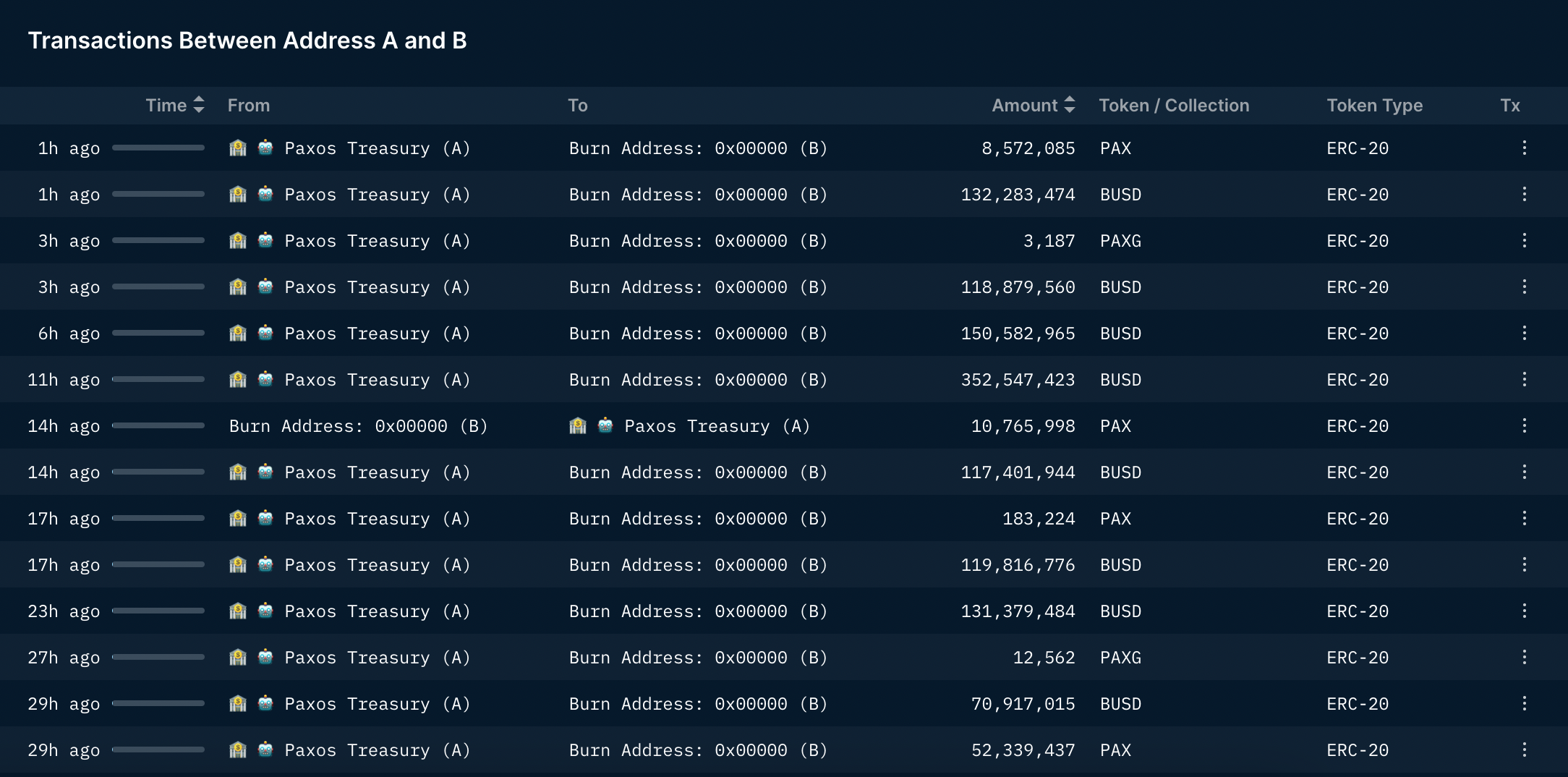Click ERC-20 in the 117,401,944 BUSD row
The height and width of the screenshot is (777, 1568).
1358,472
